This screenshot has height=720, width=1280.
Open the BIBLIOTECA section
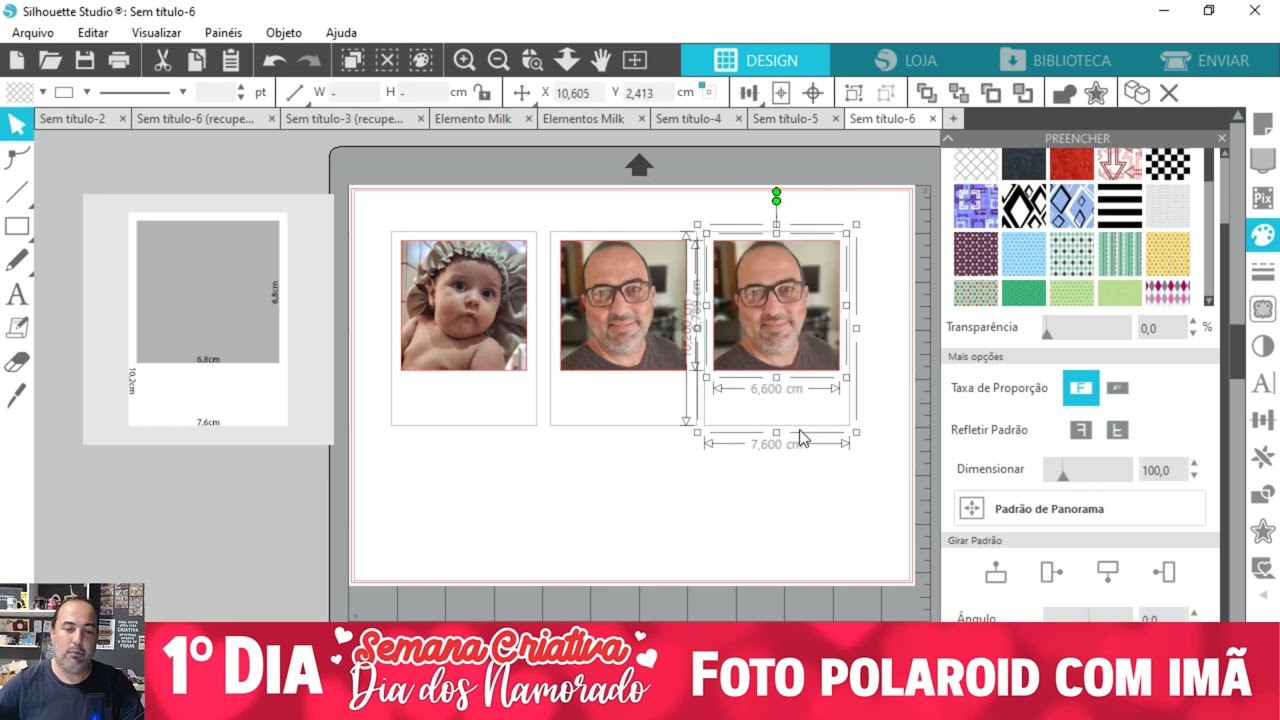[x=1055, y=60]
